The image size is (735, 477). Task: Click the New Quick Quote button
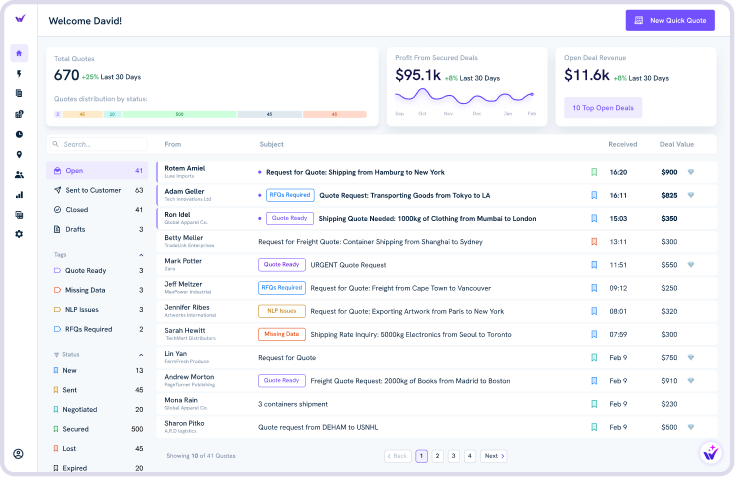coord(671,20)
